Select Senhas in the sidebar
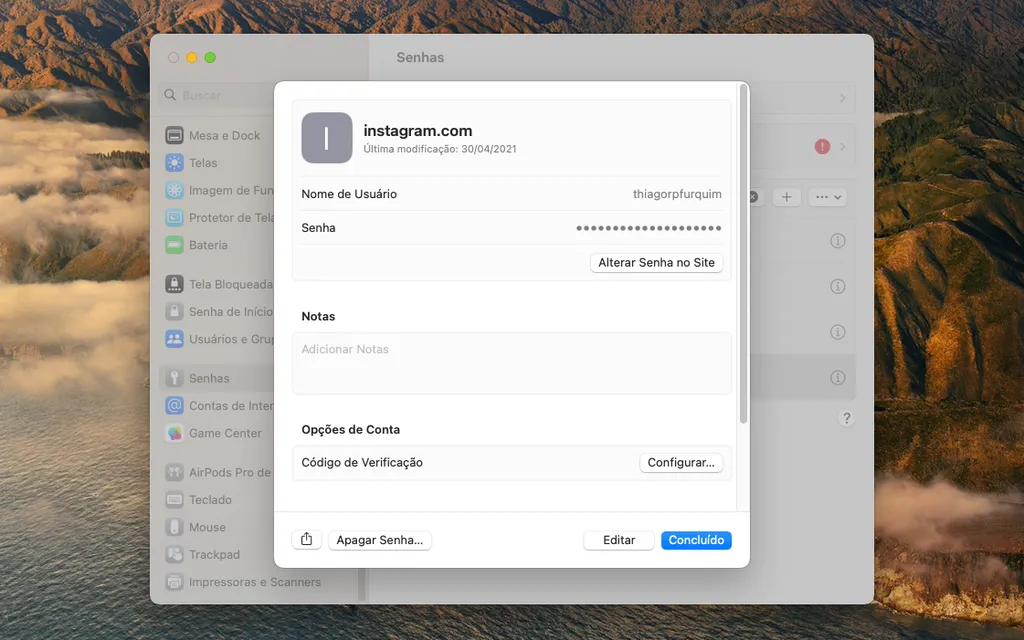 point(216,378)
